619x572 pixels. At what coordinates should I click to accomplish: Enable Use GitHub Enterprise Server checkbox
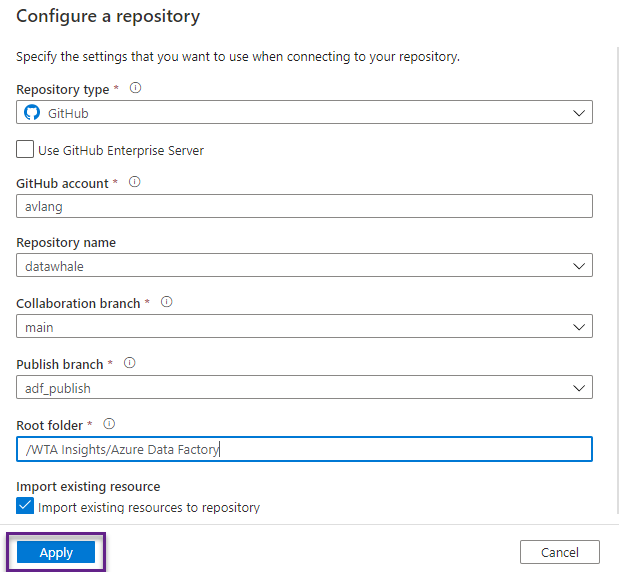25,150
